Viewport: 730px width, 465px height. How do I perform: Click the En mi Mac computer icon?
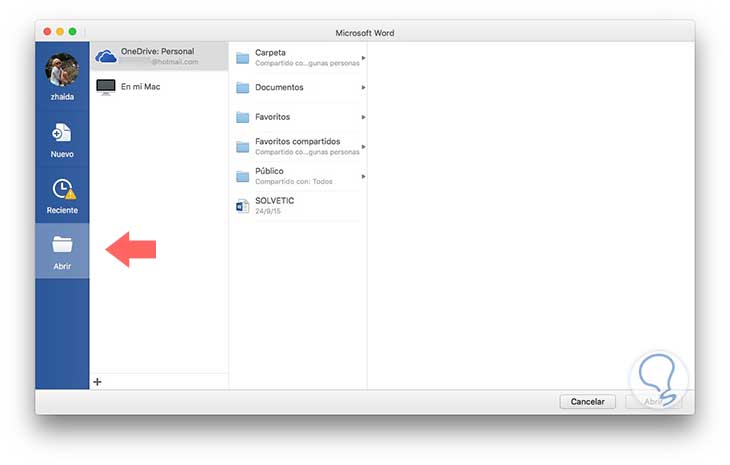pyautogui.click(x=106, y=87)
